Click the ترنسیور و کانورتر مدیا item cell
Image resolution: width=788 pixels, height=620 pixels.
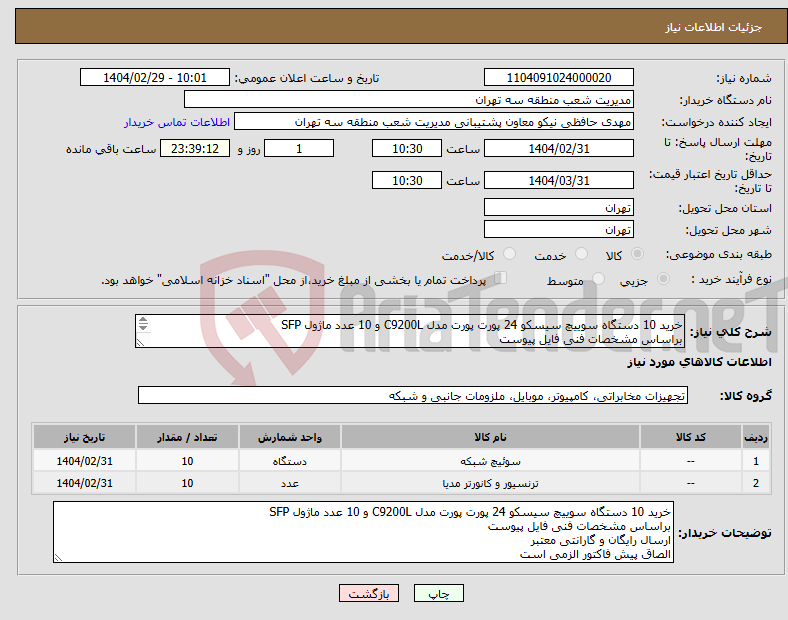point(490,483)
